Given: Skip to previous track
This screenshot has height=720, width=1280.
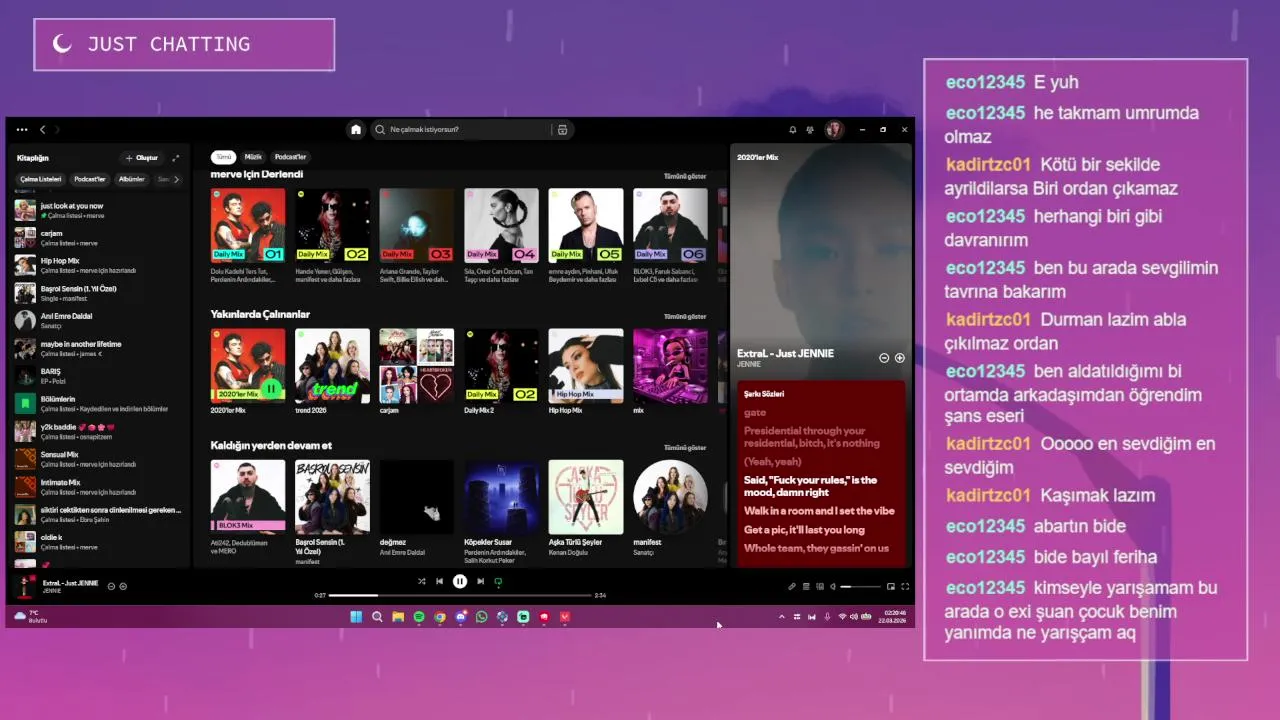Looking at the screenshot, I should click(x=439, y=581).
